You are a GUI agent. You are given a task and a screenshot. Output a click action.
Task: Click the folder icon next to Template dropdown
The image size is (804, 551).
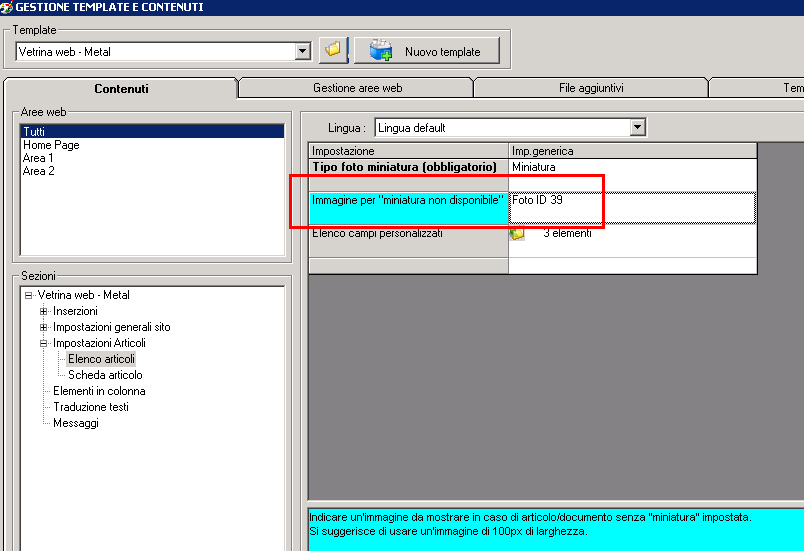click(333, 50)
